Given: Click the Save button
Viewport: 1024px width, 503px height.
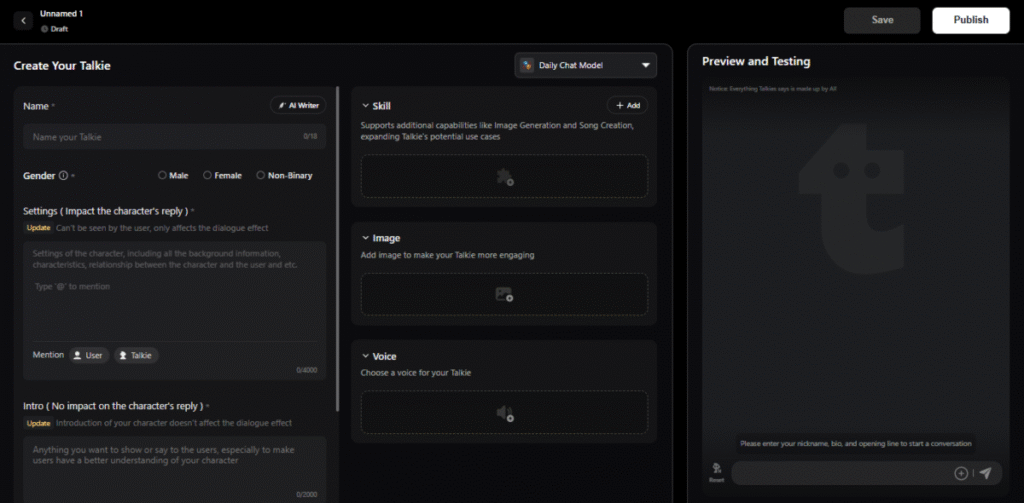Looking at the screenshot, I should [882, 20].
